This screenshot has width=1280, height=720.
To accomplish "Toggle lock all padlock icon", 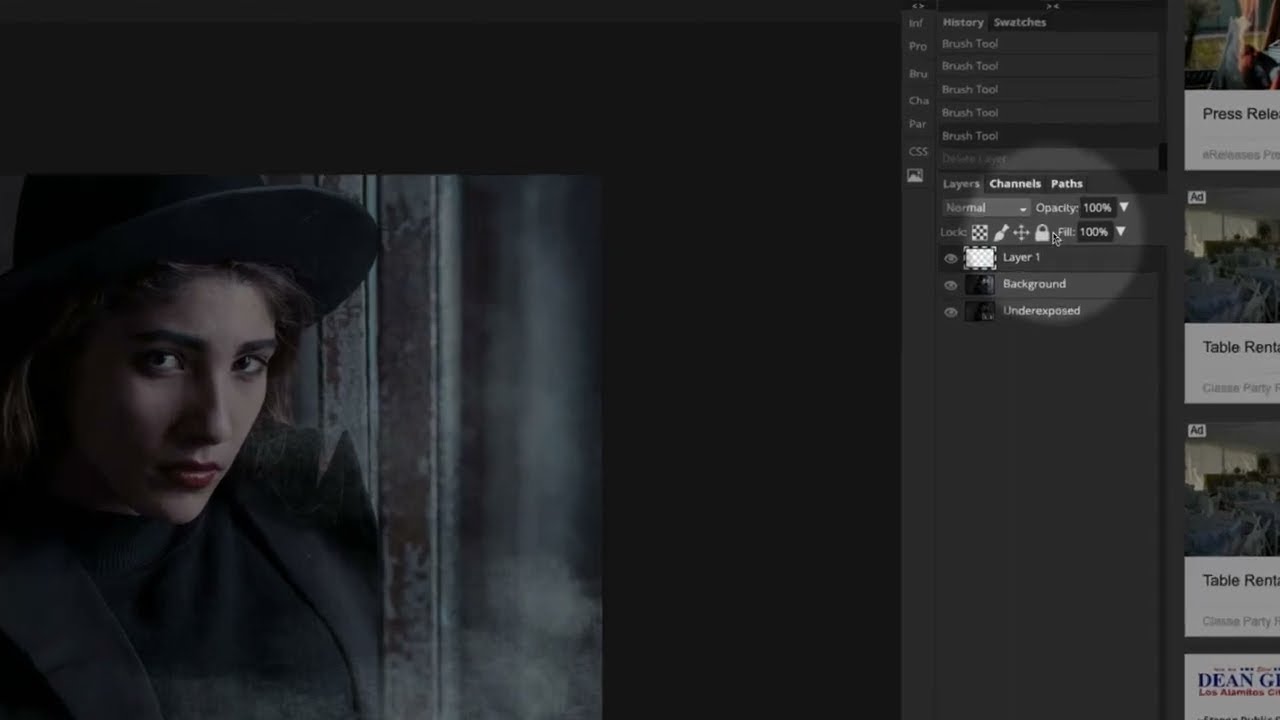I will coord(1042,232).
